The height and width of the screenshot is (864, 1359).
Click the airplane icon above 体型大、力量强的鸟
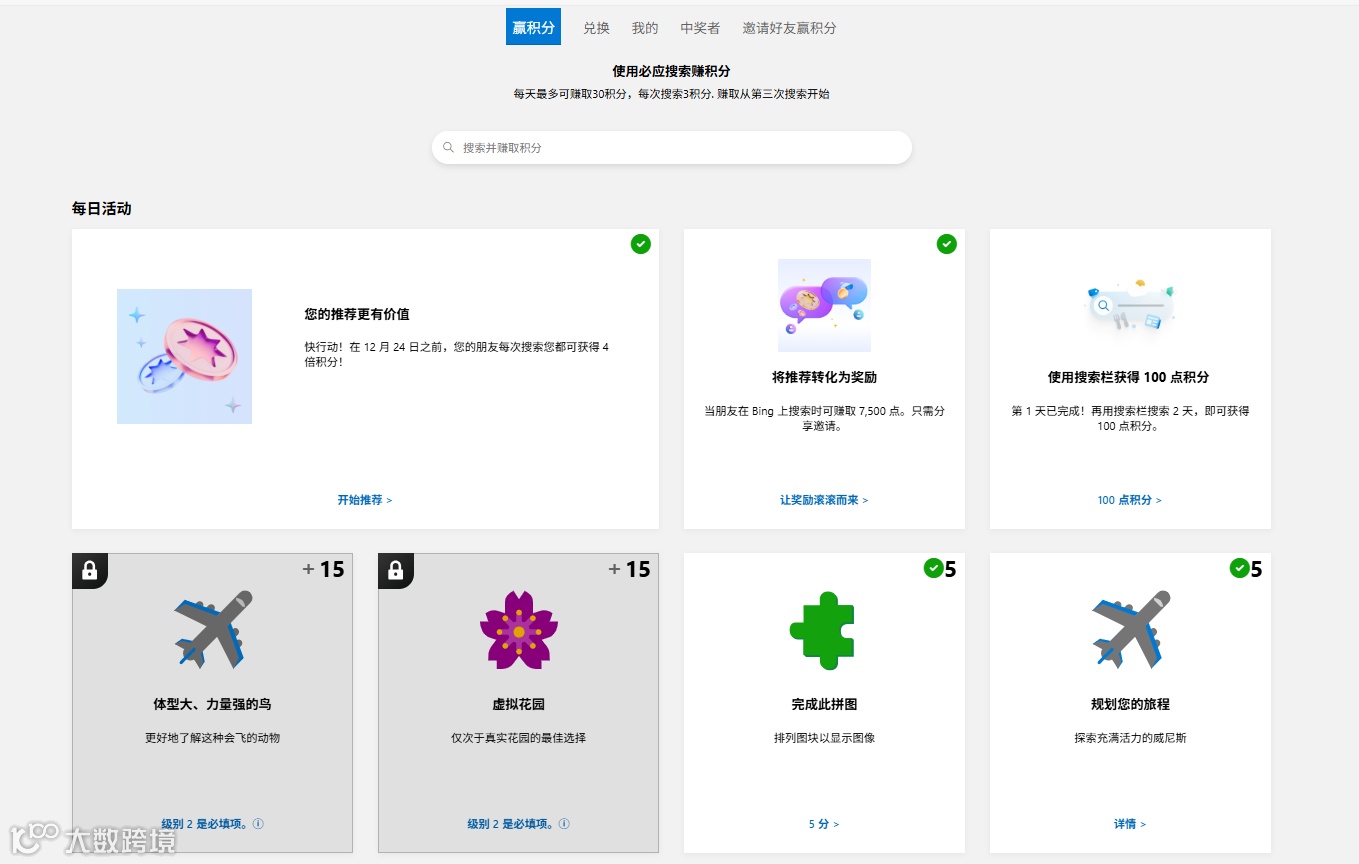click(x=213, y=629)
